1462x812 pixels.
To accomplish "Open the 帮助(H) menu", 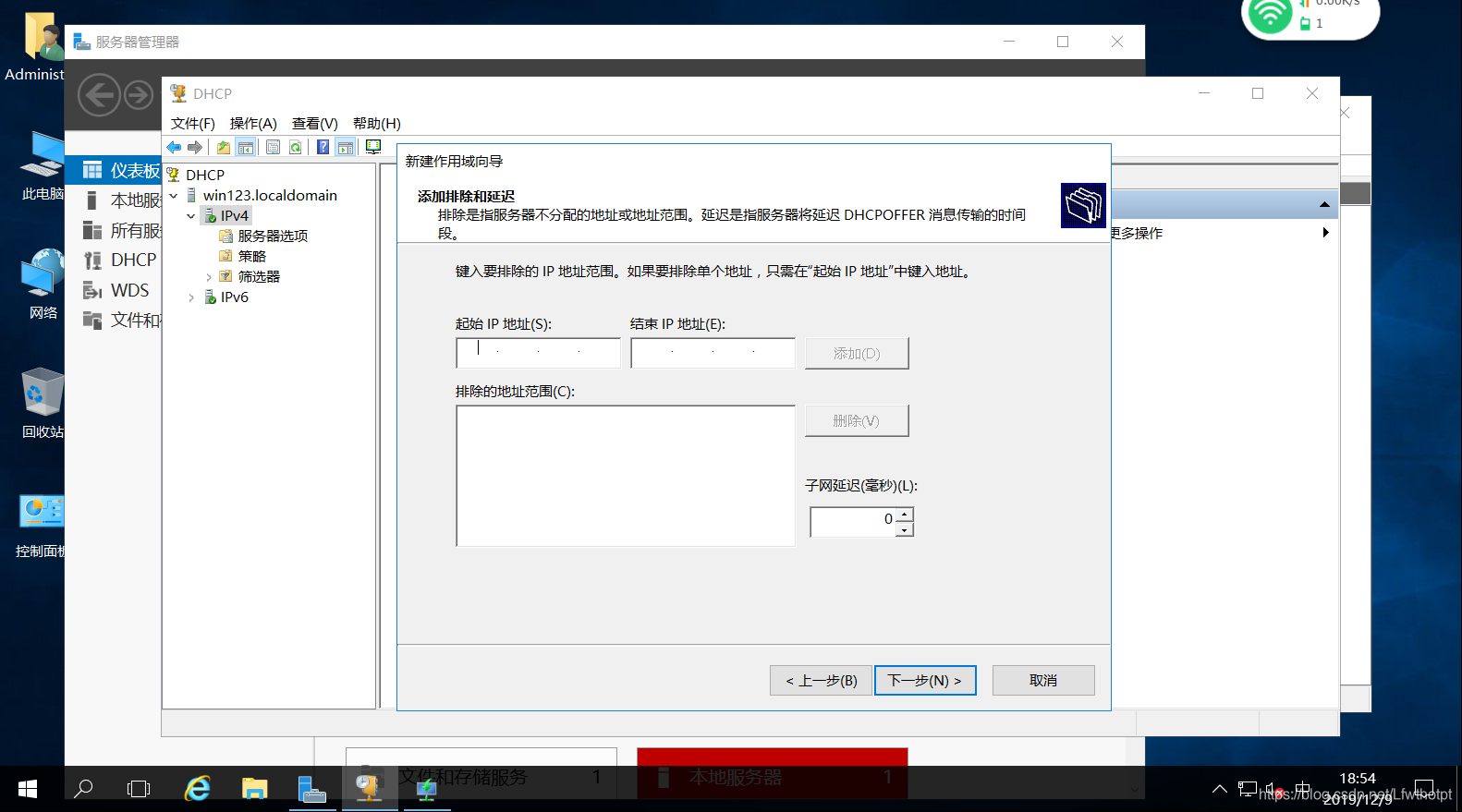I will [376, 123].
